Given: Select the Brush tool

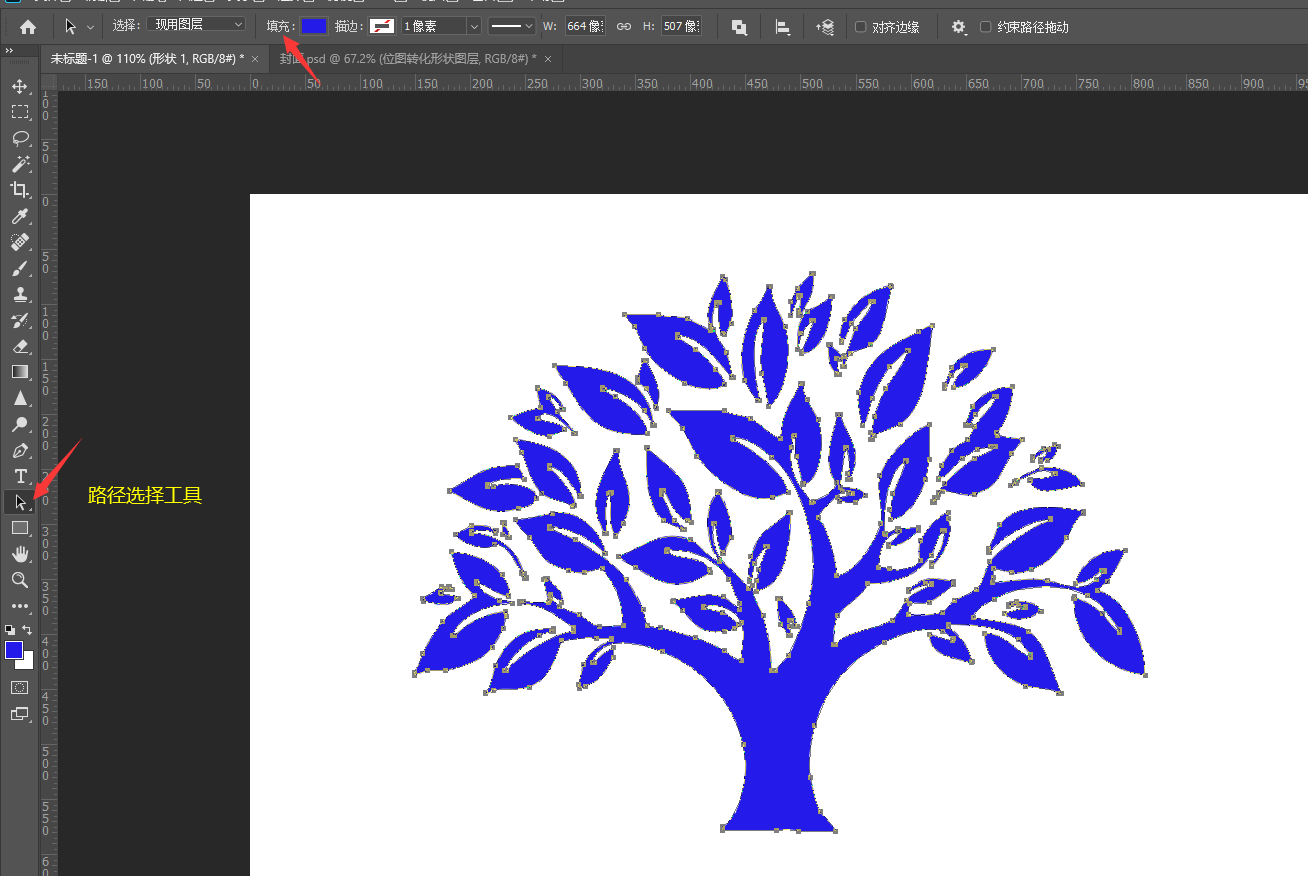Looking at the screenshot, I should coord(19,268).
